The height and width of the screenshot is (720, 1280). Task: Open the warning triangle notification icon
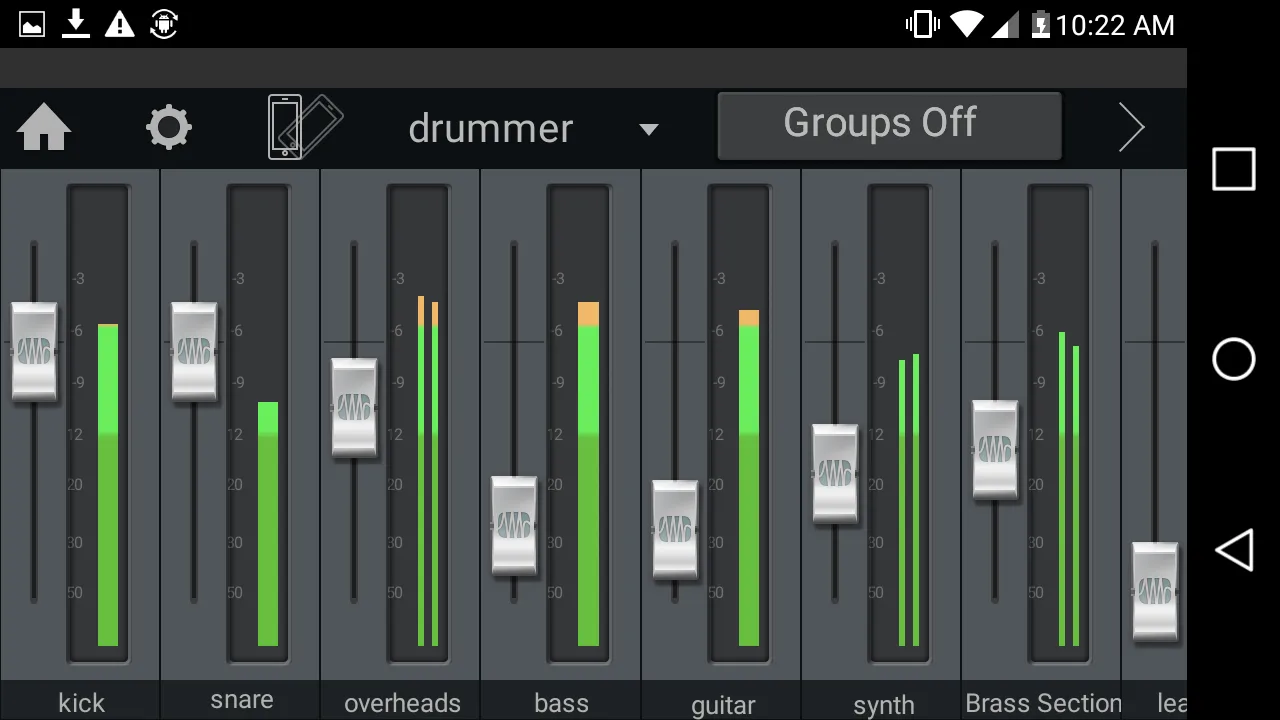coord(119,24)
